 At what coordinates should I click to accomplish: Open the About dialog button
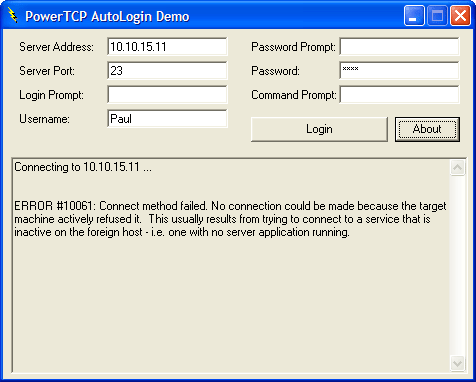(x=427, y=129)
